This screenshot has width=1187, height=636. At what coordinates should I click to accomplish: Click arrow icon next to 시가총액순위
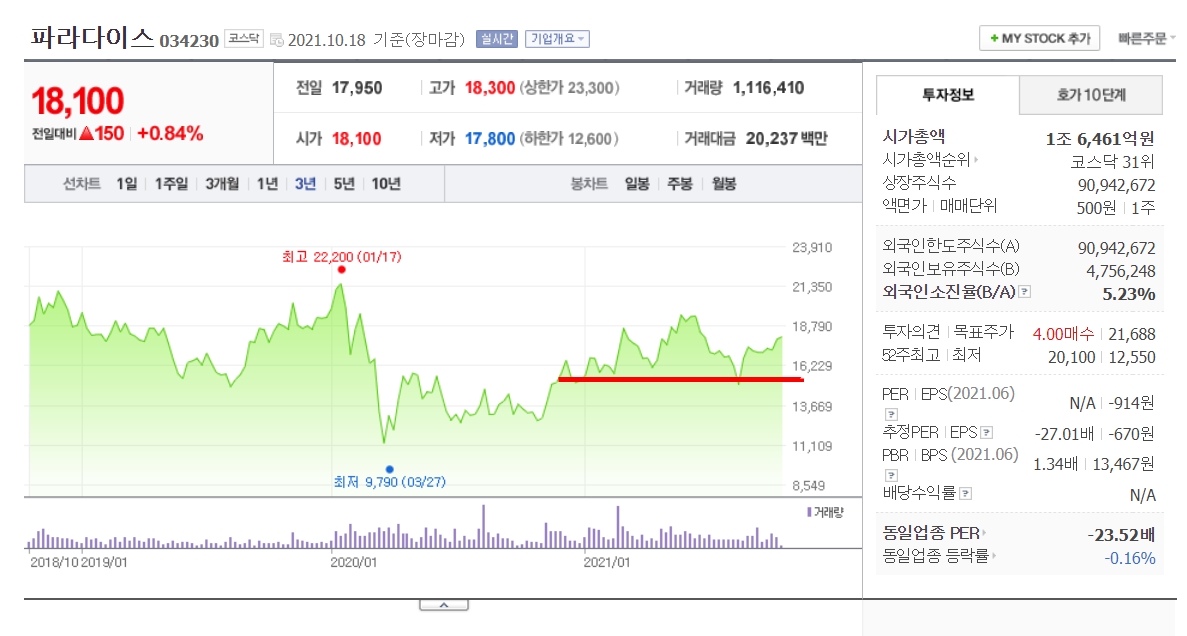977,160
